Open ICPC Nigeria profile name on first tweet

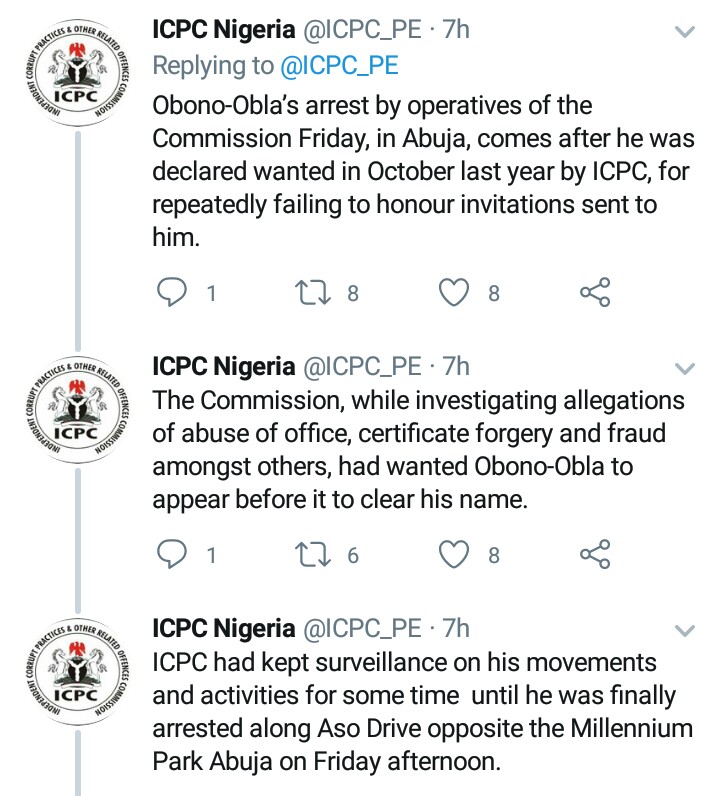click(223, 30)
